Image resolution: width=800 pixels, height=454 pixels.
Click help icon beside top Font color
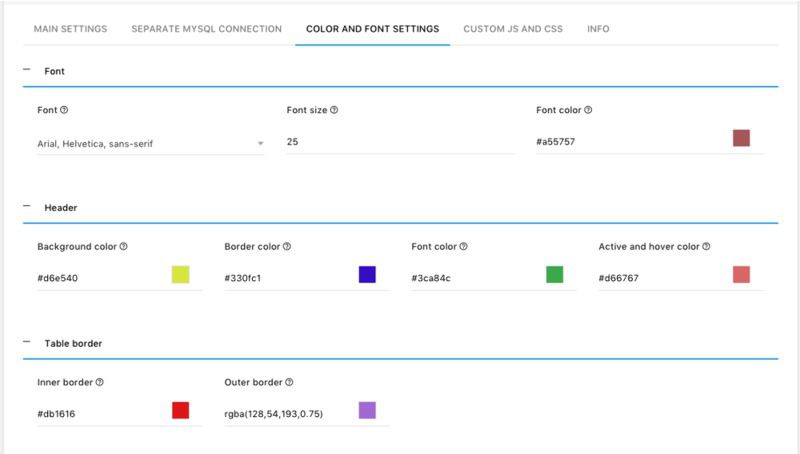point(589,110)
